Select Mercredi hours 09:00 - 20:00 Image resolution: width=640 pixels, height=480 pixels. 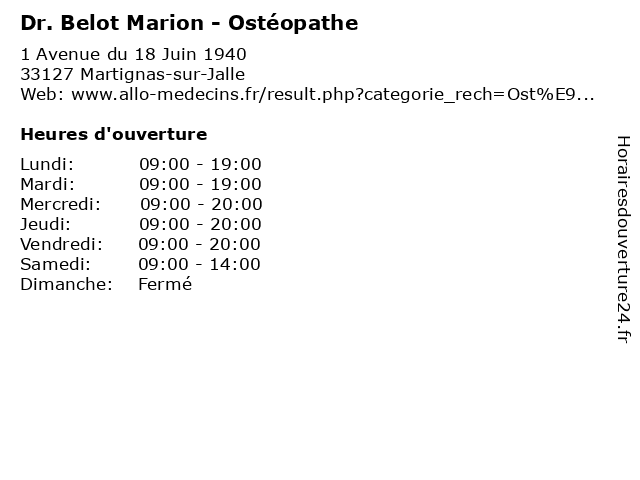pyautogui.click(x=201, y=204)
